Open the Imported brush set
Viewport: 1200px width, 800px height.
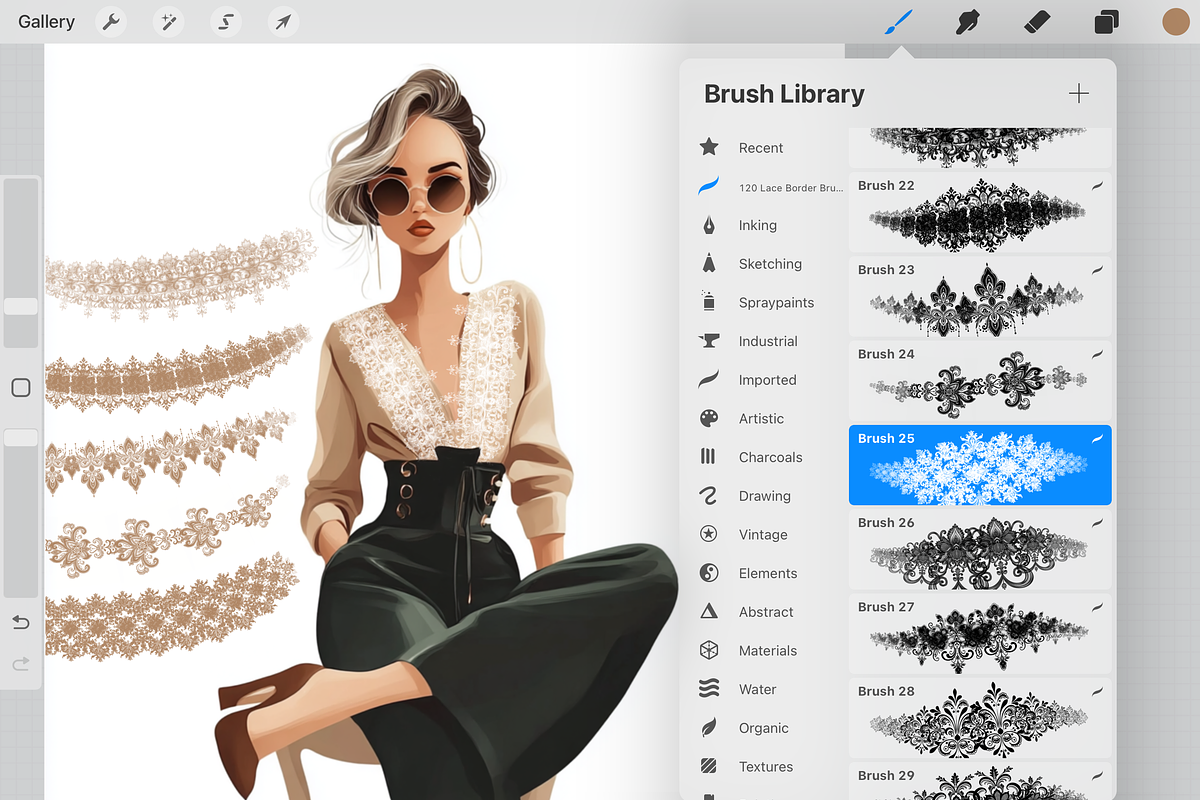768,380
